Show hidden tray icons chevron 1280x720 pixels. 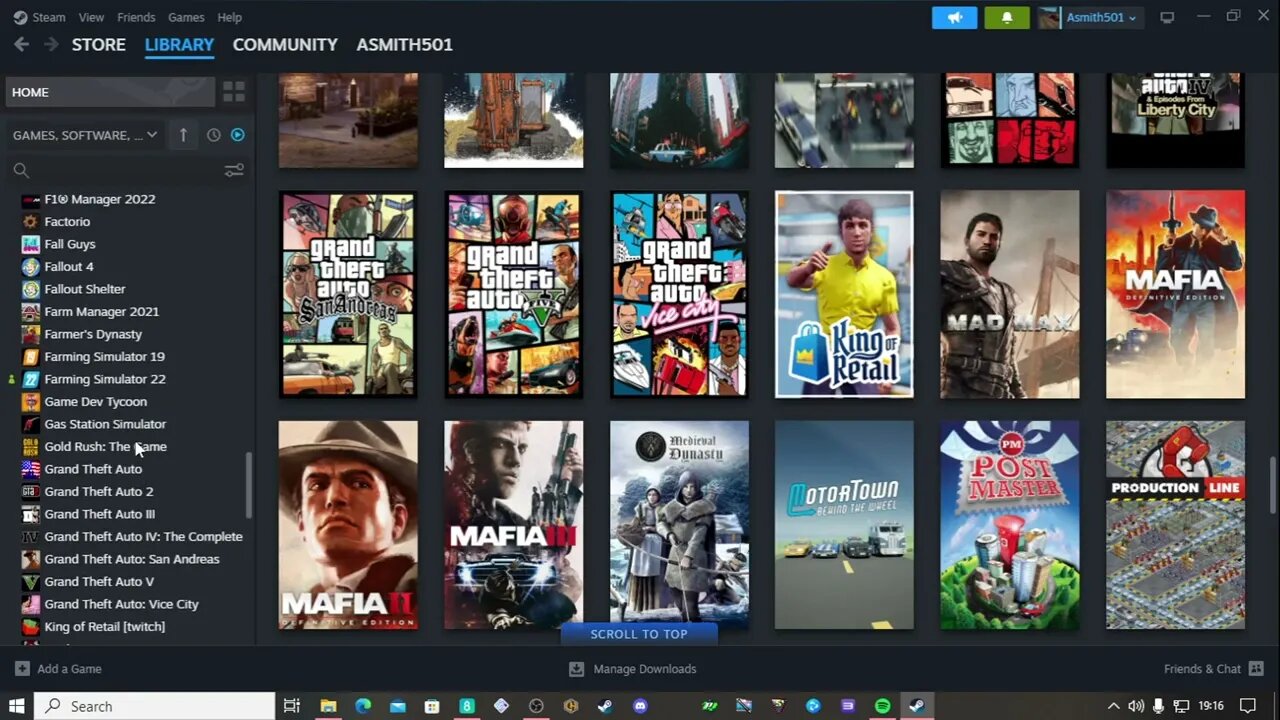(x=1113, y=706)
